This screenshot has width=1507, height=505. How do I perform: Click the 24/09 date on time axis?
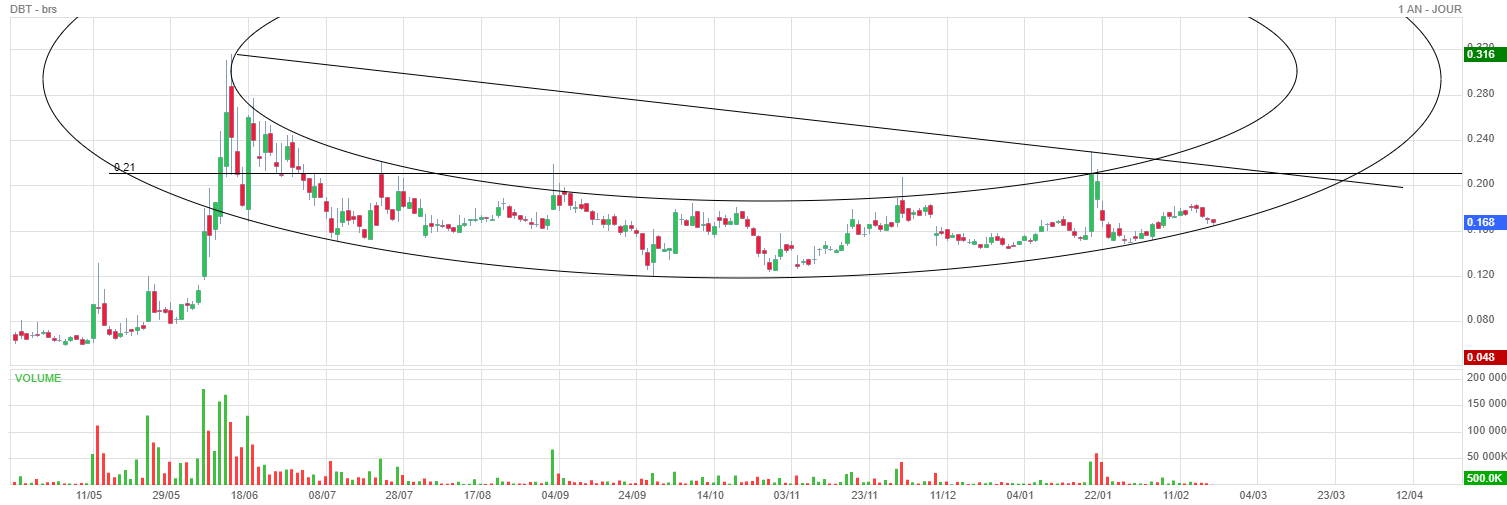(x=633, y=495)
